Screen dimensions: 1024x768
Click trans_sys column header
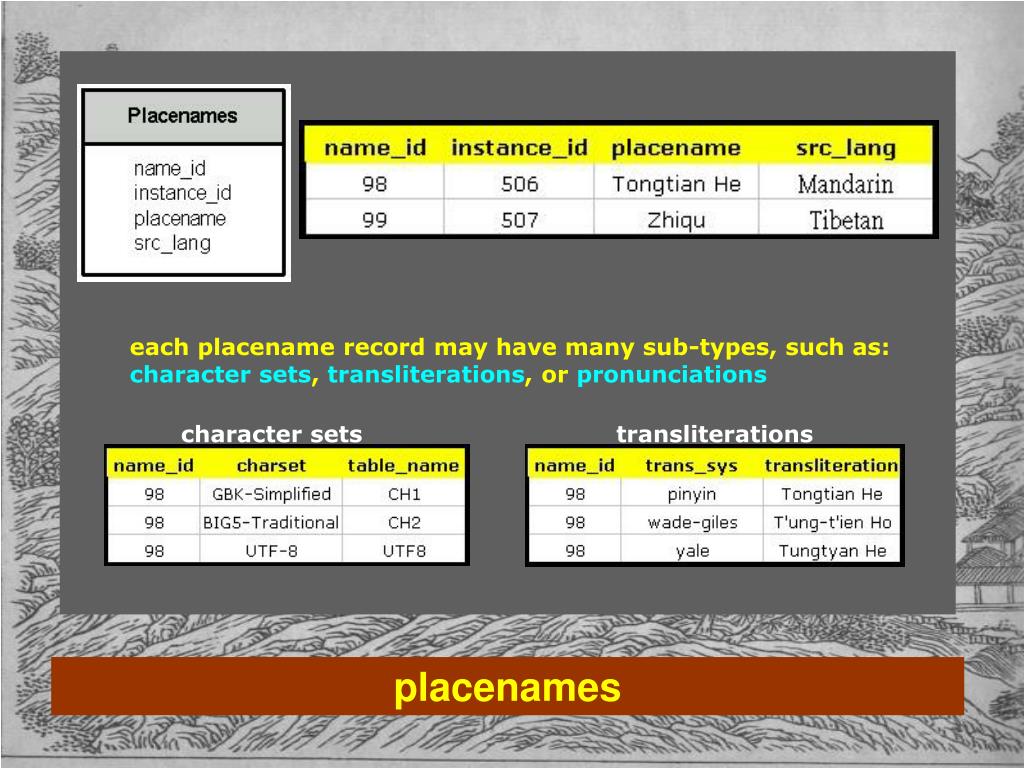[x=692, y=465]
